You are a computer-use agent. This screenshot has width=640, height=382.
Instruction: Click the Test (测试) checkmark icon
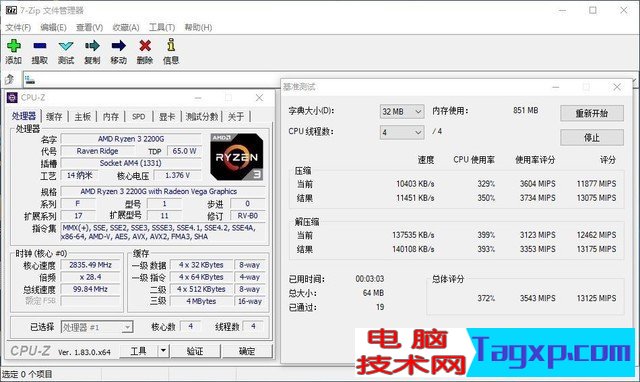[66, 46]
